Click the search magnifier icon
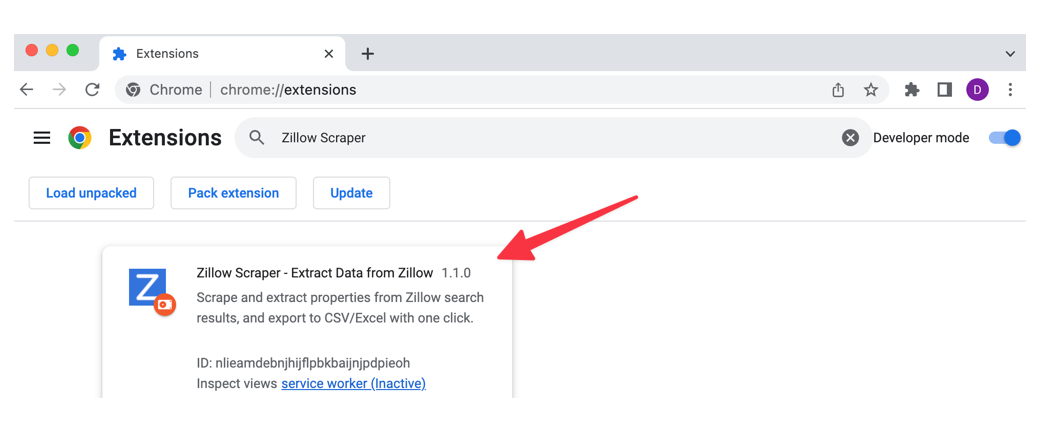 [256, 138]
